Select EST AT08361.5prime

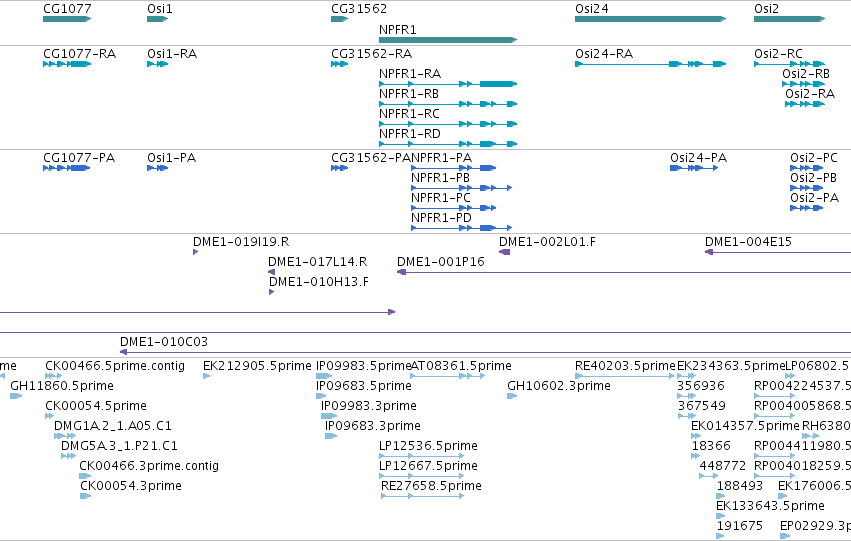click(x=461, y=366)
